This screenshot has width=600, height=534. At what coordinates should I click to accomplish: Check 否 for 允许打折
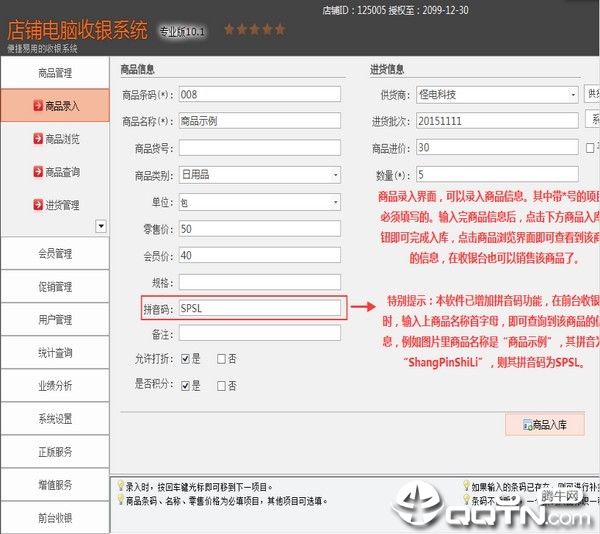[x=221, y=359]
